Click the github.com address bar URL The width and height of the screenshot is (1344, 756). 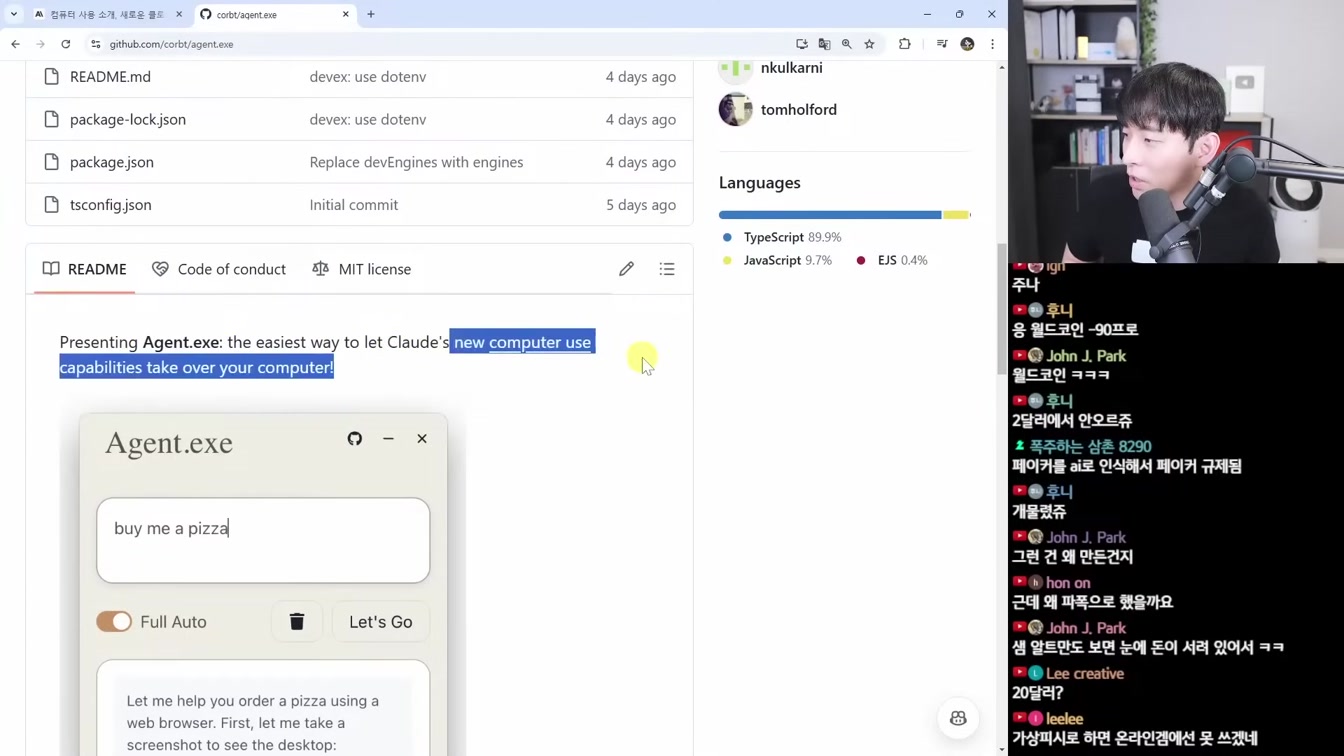[171, 44]
